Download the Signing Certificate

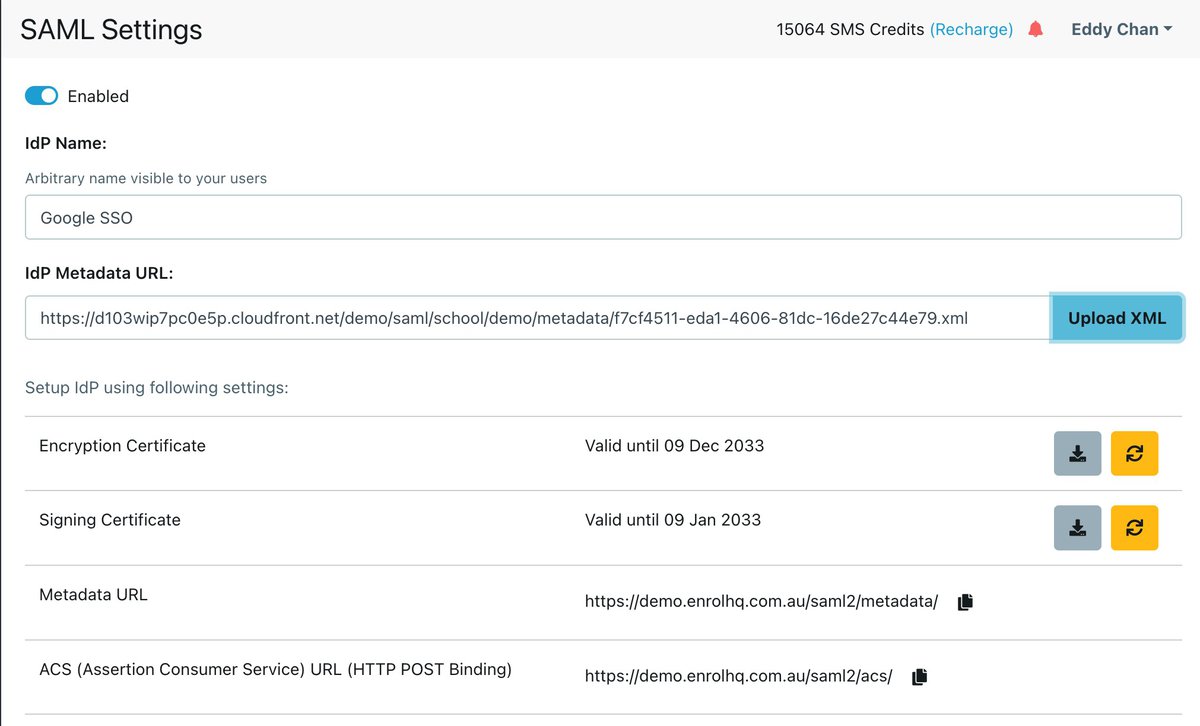pyautogui.click(x=1077, y=528)
